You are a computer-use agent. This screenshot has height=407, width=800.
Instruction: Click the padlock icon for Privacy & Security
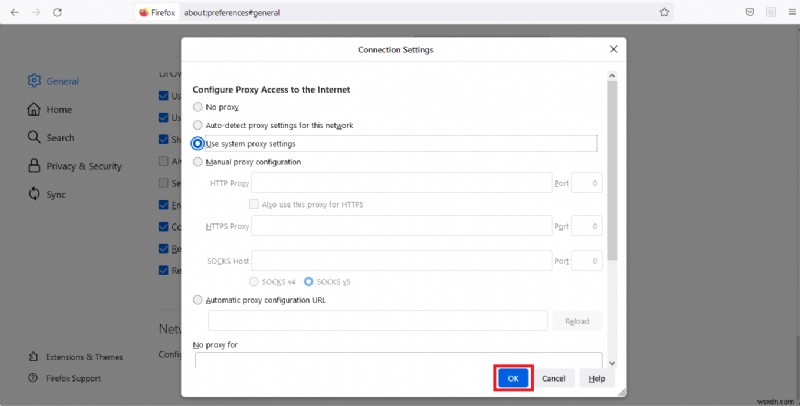(x=34, y=166)
